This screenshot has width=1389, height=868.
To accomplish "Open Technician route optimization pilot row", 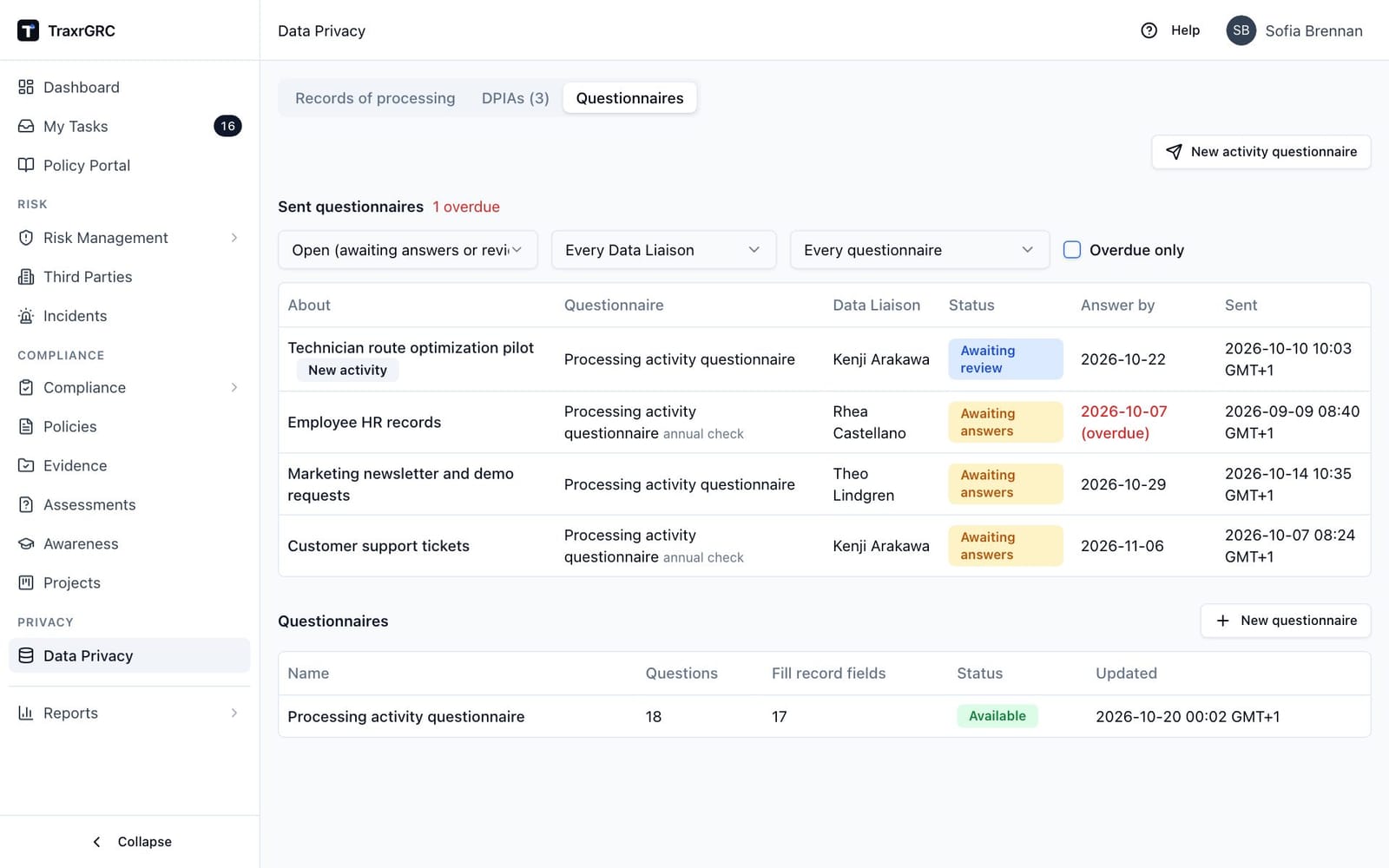I will point(824,359).
